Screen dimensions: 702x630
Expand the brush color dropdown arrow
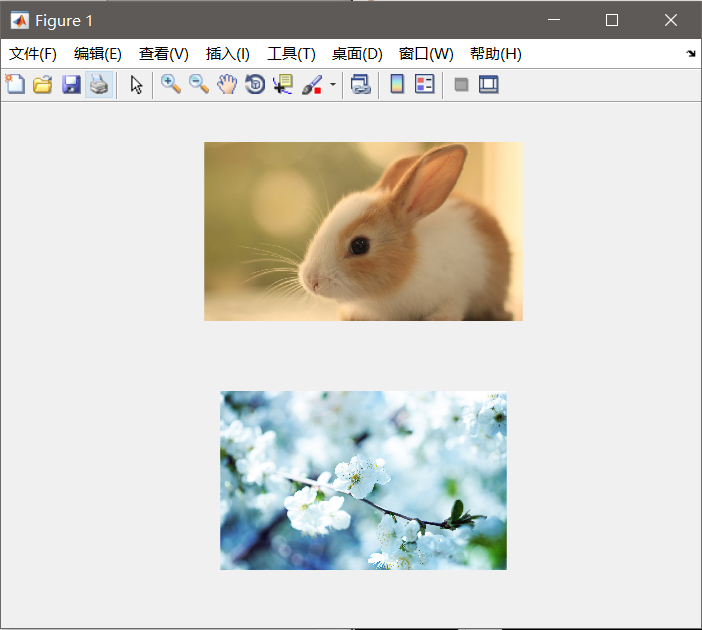point(333,84)
